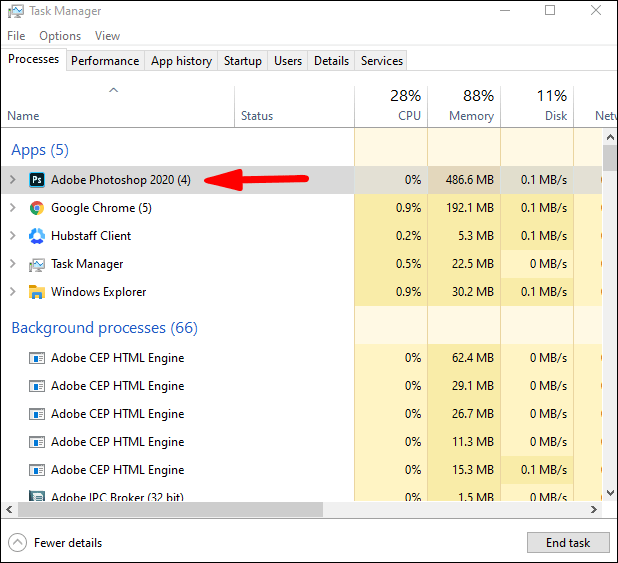Sort by the Status column header
618x563 pixels.
point(294,107)
